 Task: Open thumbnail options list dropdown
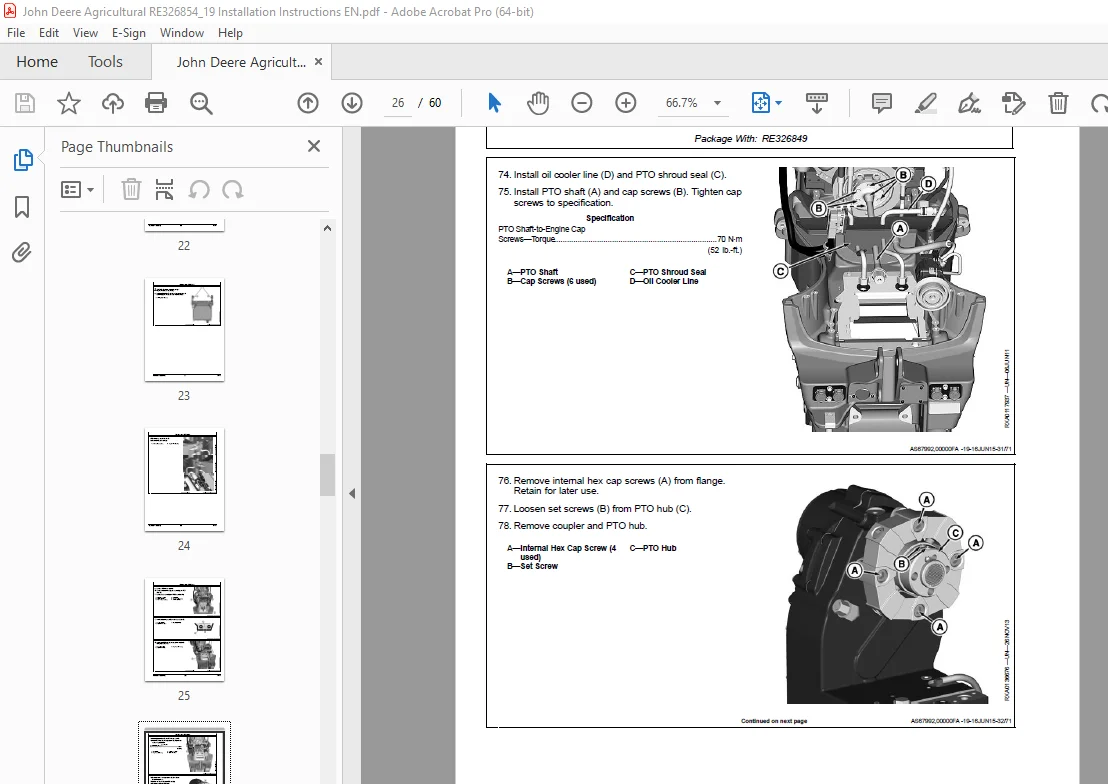pos(77,189)
